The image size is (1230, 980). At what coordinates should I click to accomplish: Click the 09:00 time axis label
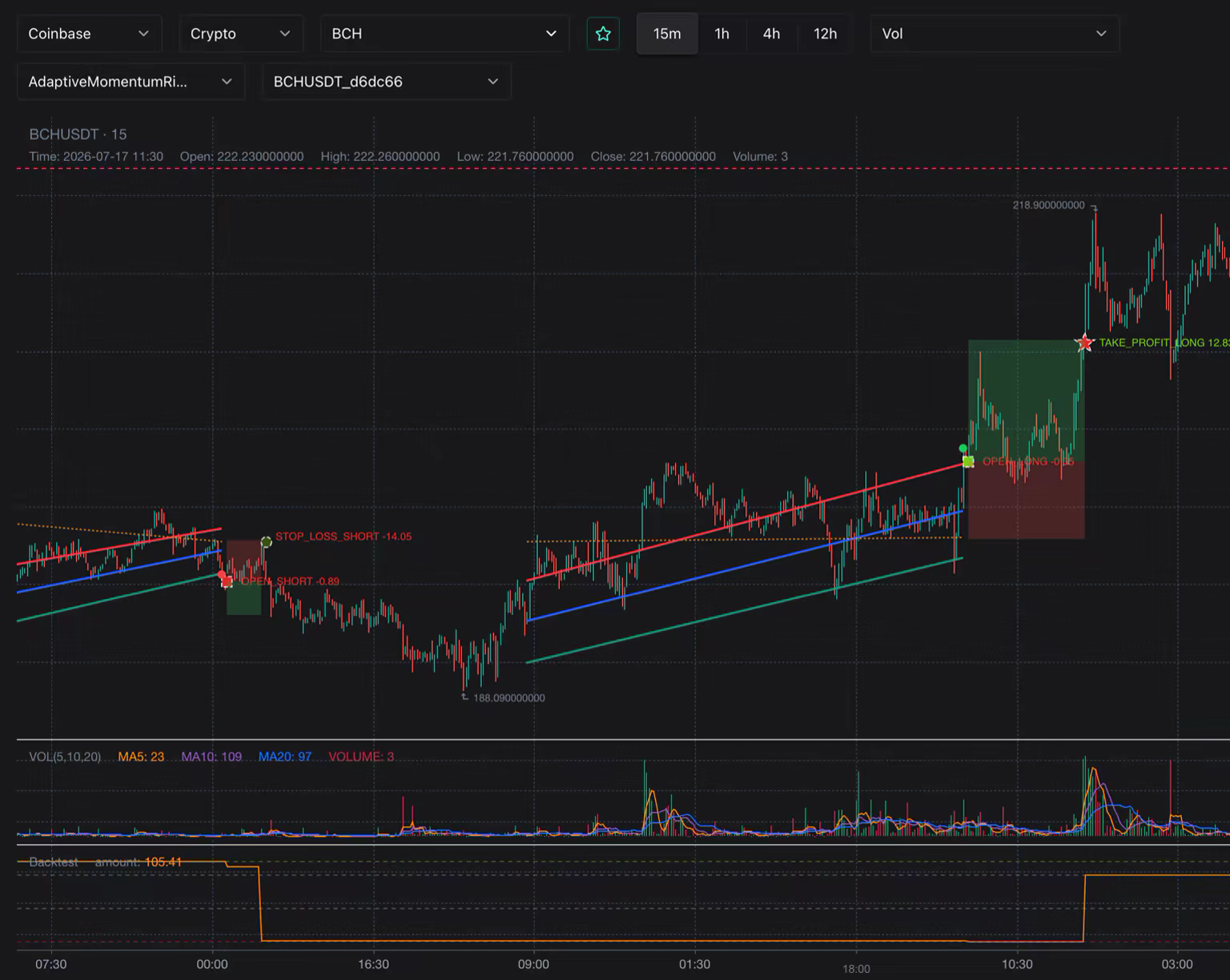pos(533,965)
